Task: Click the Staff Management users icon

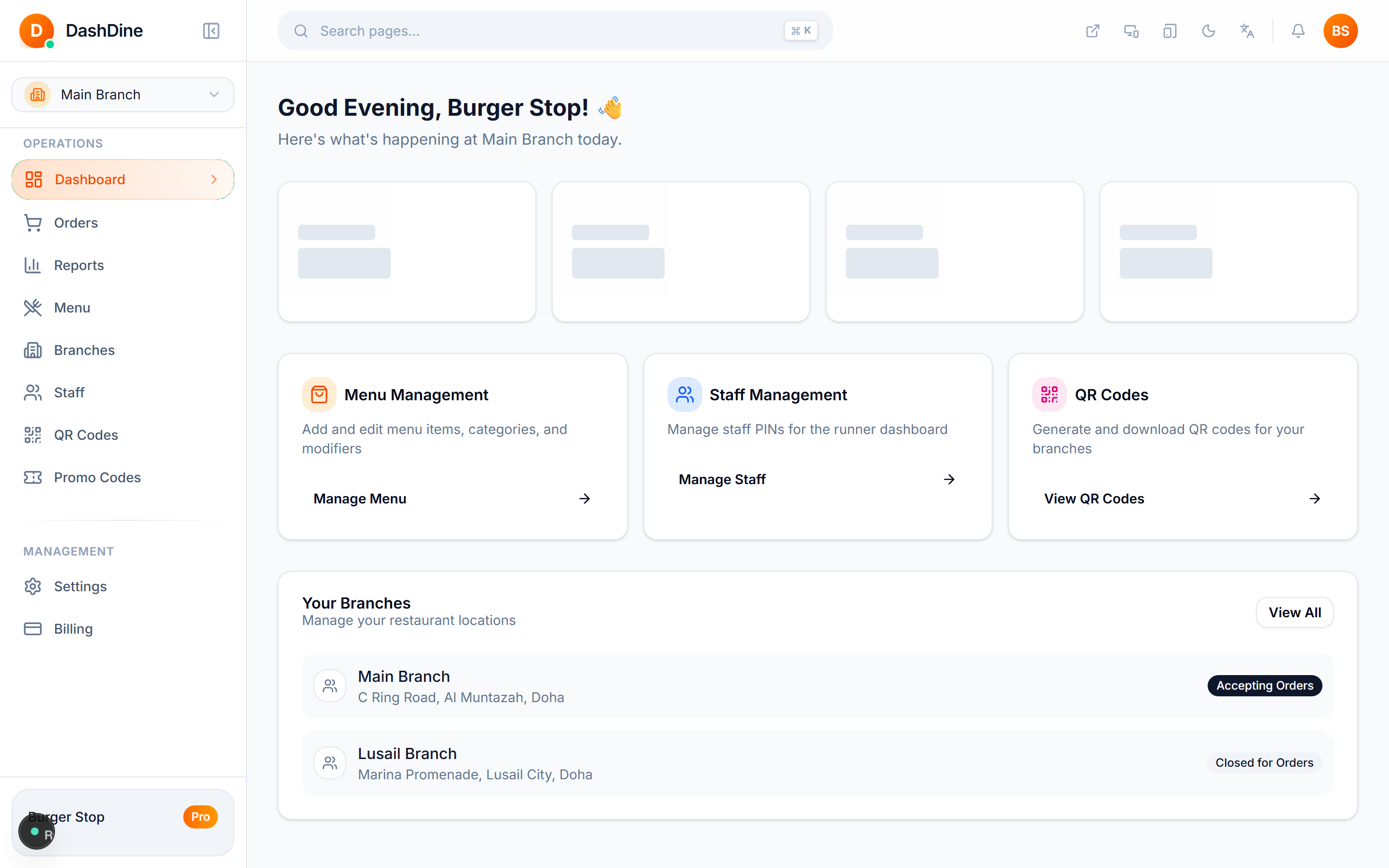Action: point(684,394)
